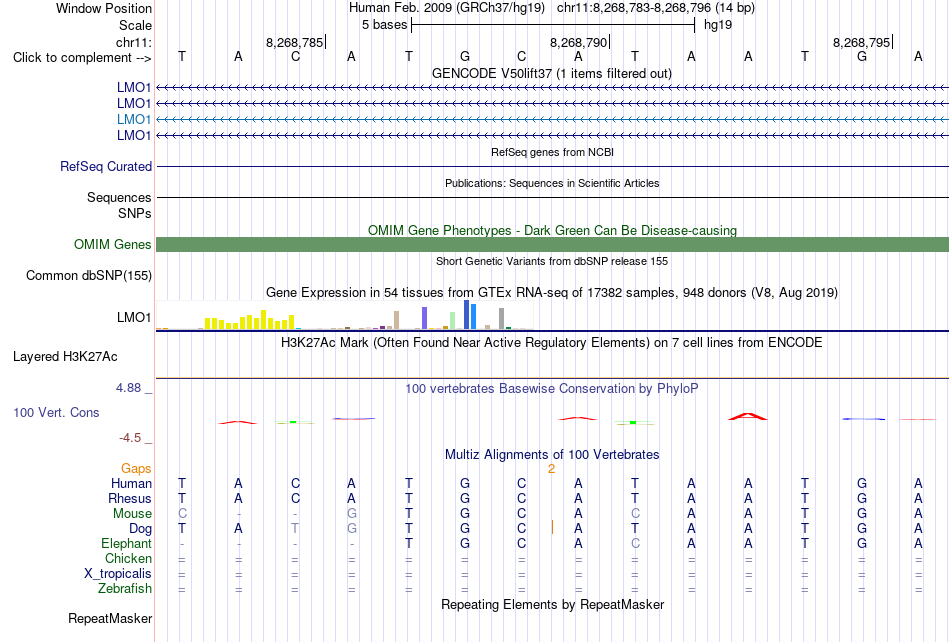
Task: Select the Human alignment row label
Action: 131,483
